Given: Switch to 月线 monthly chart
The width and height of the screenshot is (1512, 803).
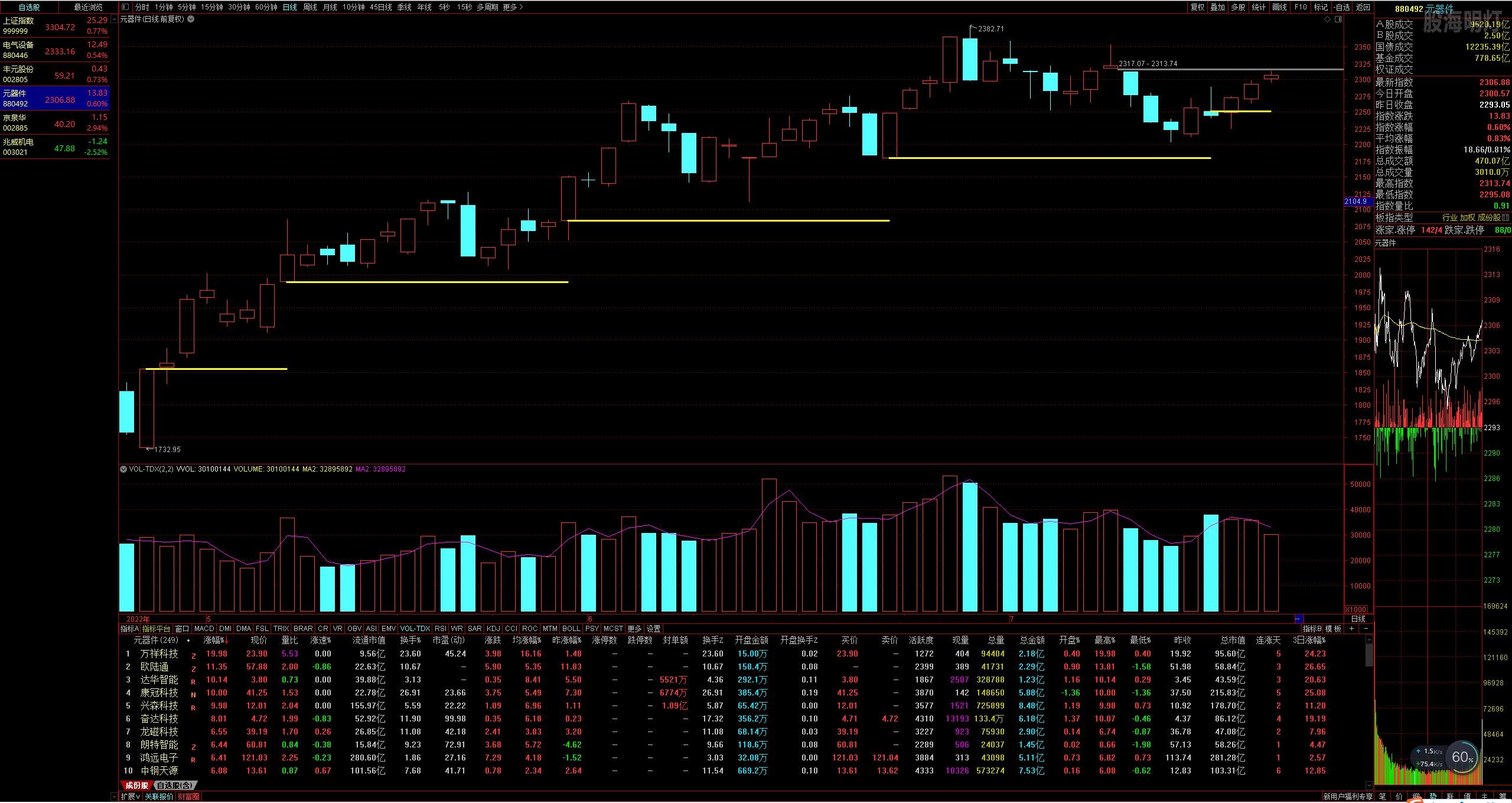Looking at the screenshot, I should coord(330,7).
